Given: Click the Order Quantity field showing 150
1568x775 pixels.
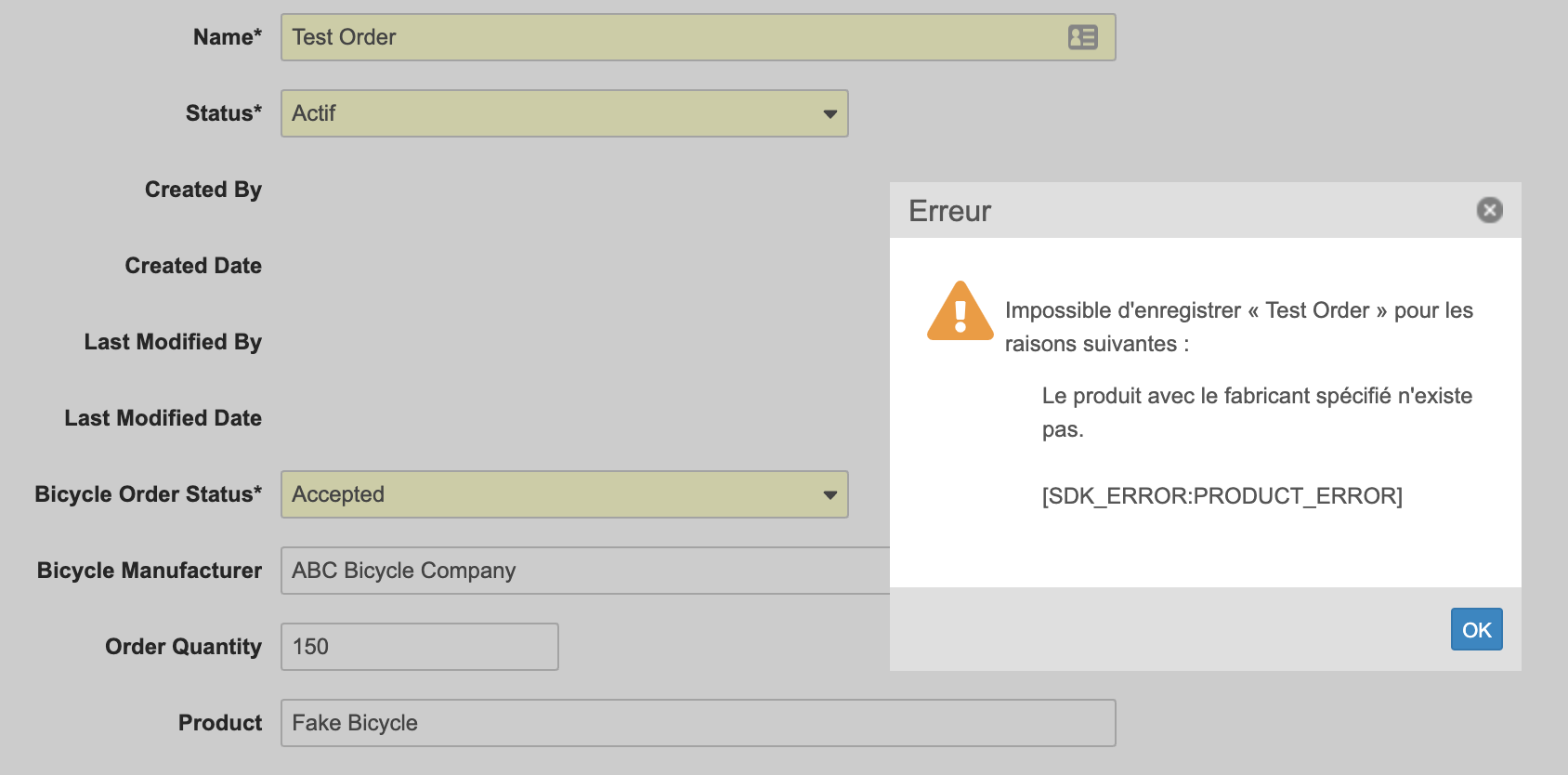Looking at the screenshot, I should click(420, 647).
